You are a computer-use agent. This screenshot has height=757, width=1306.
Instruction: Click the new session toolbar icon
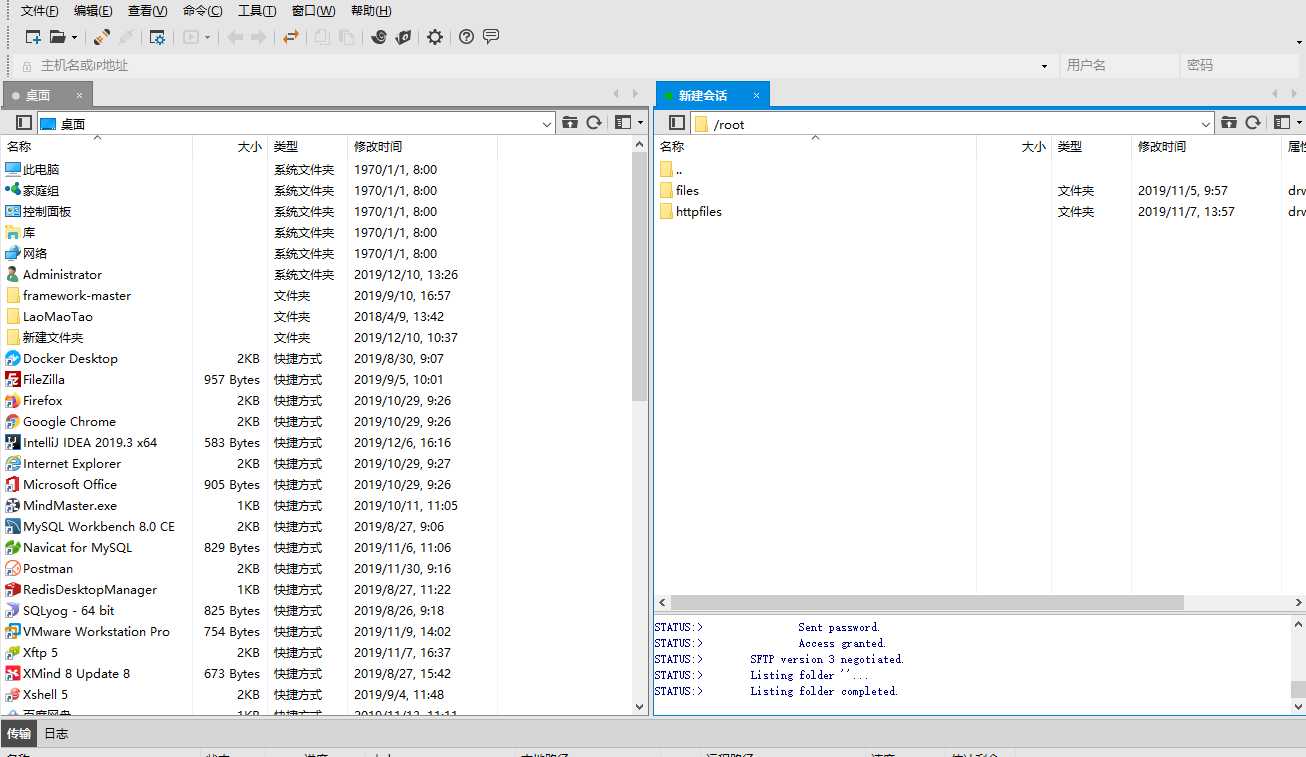33,37
